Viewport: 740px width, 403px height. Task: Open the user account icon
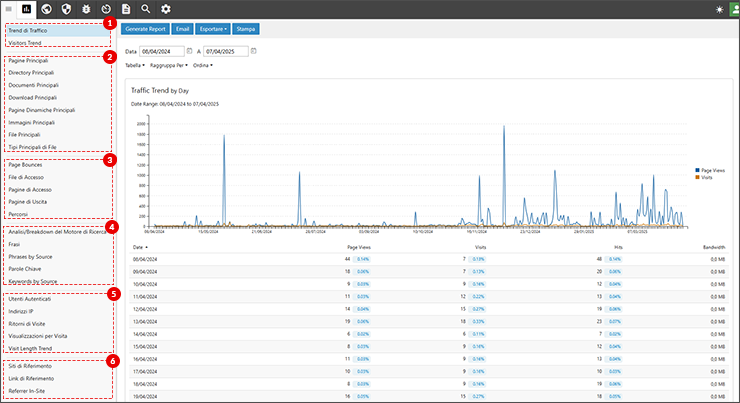(x=733, y=9)
